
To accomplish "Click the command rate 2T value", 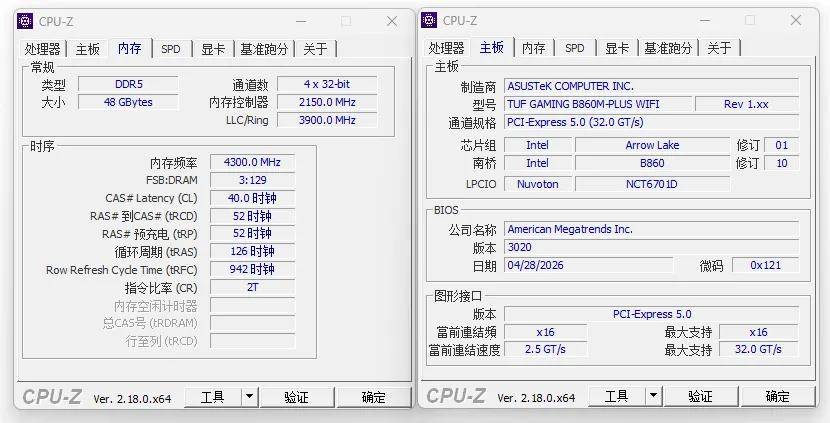I will (x=252, y=287).
